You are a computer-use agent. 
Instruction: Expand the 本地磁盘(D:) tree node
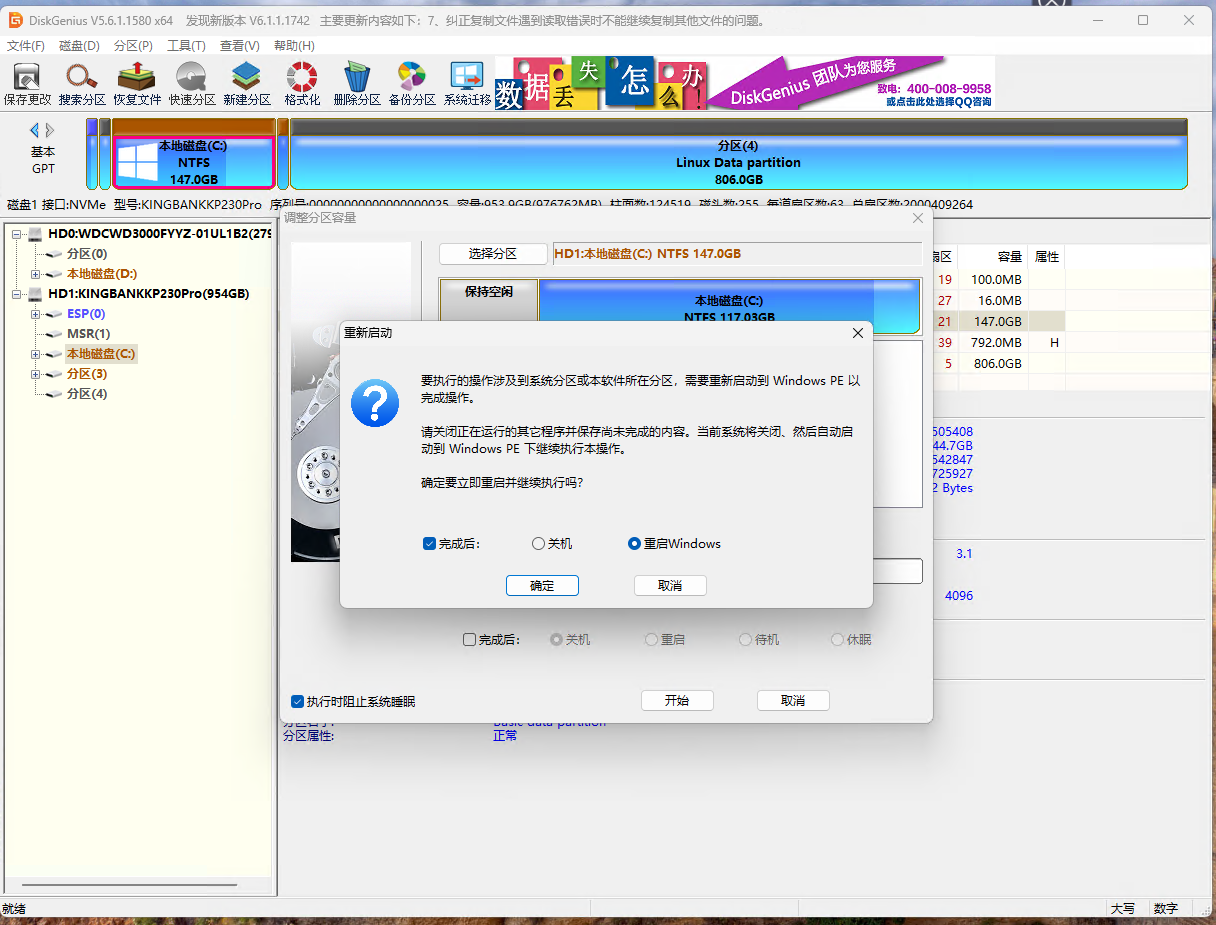(36, 274)
